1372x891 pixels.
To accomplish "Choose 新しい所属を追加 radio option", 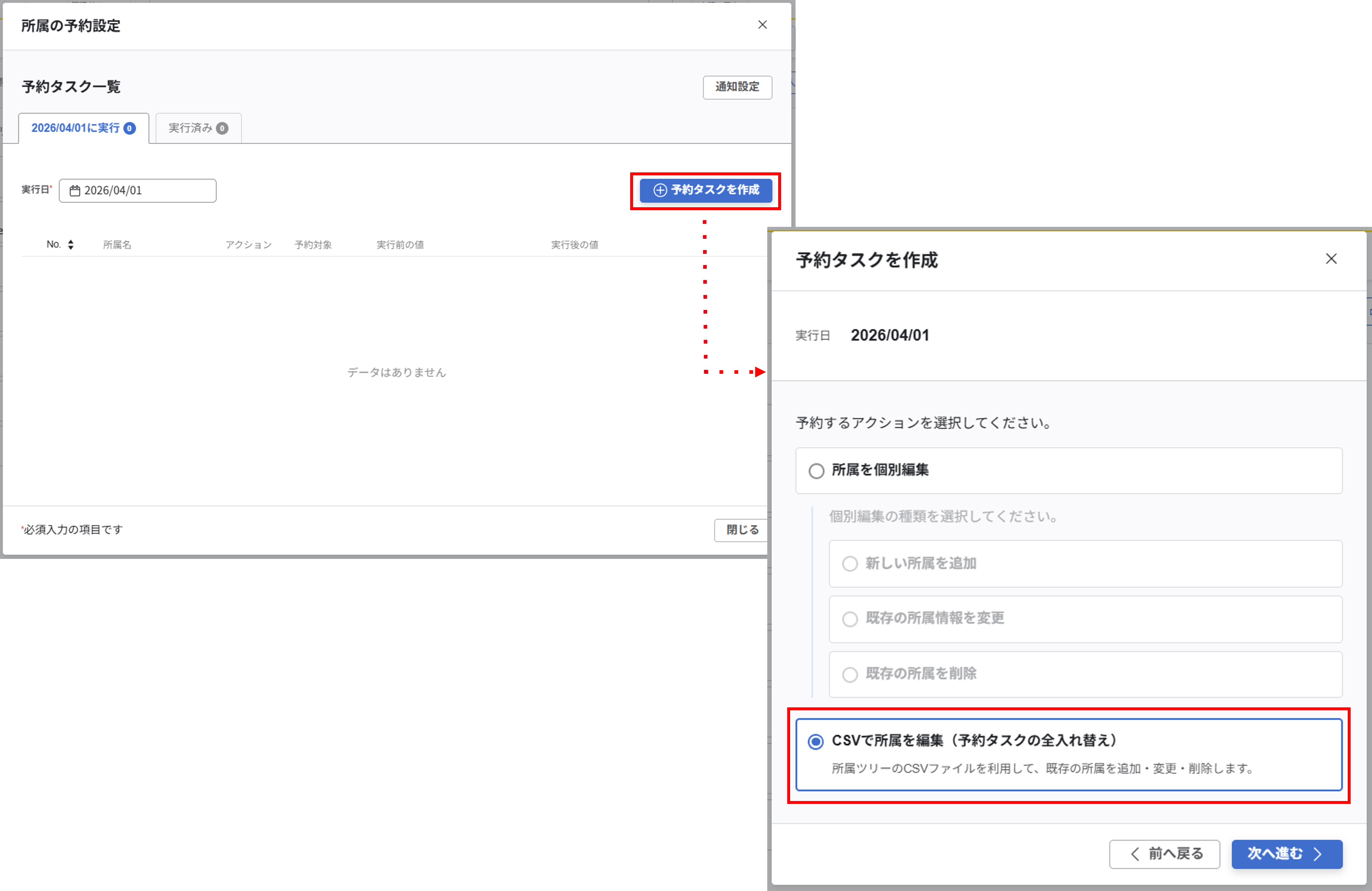I will [x=850, y=563].
